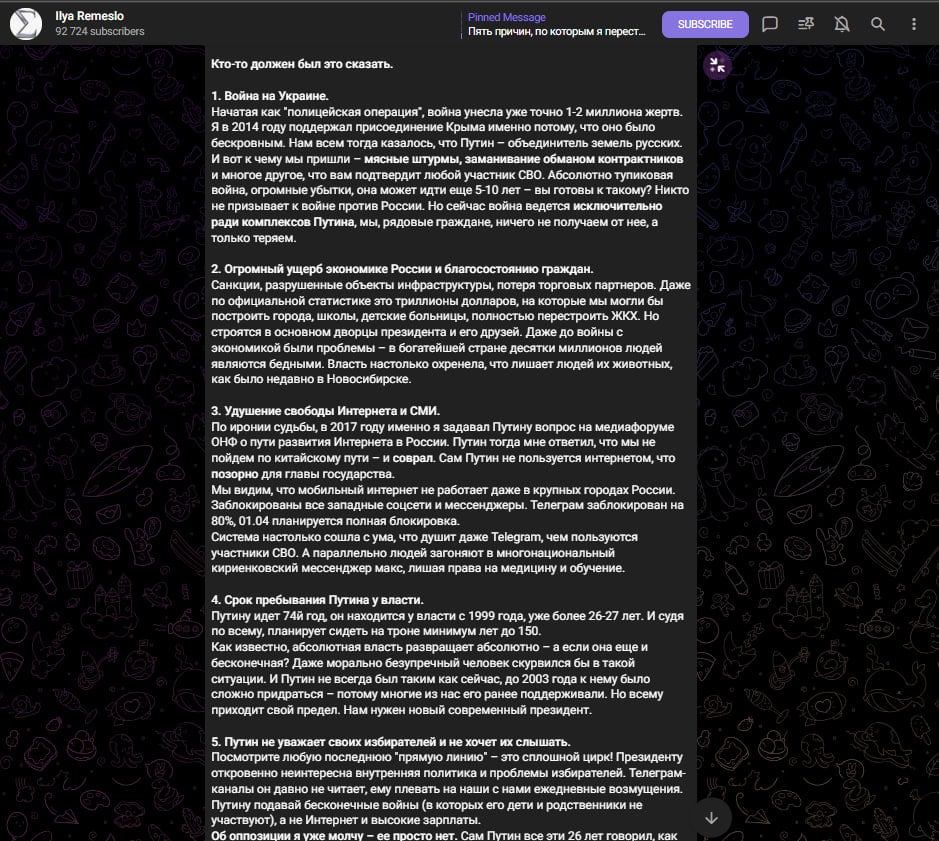Show the pinned messages list icon

[x=806, y=24]
